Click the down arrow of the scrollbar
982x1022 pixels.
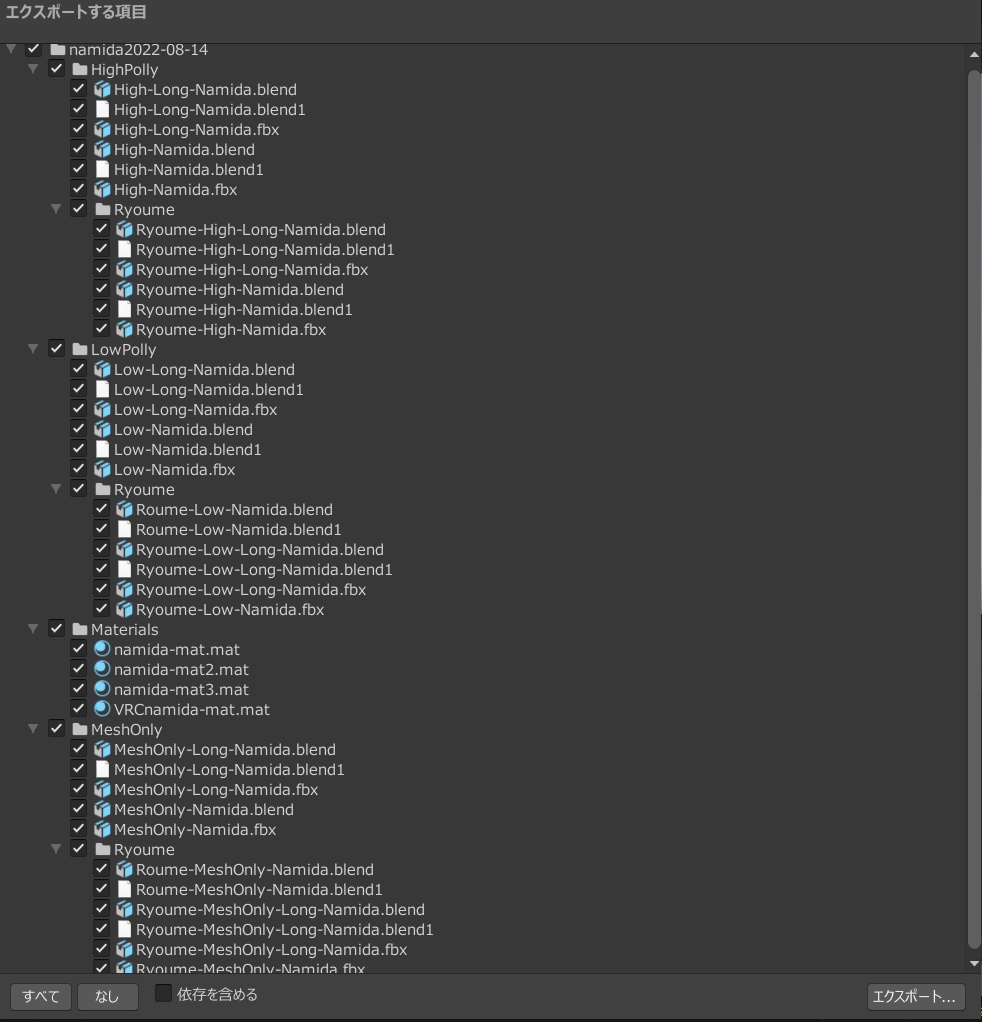click(x=972, y=964)
